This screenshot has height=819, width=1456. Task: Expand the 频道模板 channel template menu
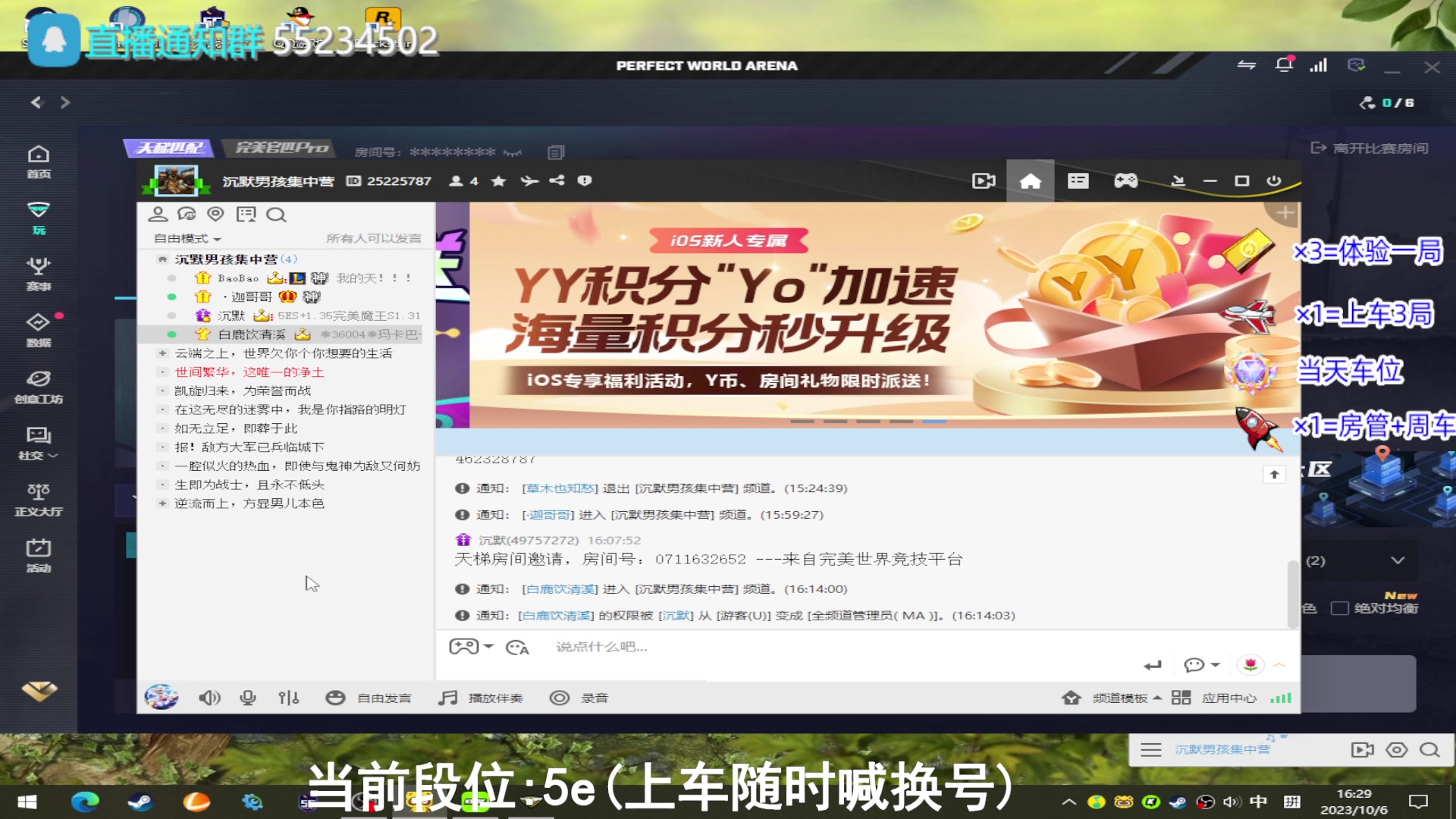[1112, 698]
